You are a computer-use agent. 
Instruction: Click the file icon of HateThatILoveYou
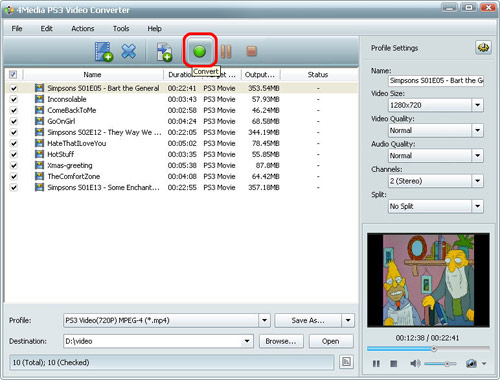click(x=39, y=143)
